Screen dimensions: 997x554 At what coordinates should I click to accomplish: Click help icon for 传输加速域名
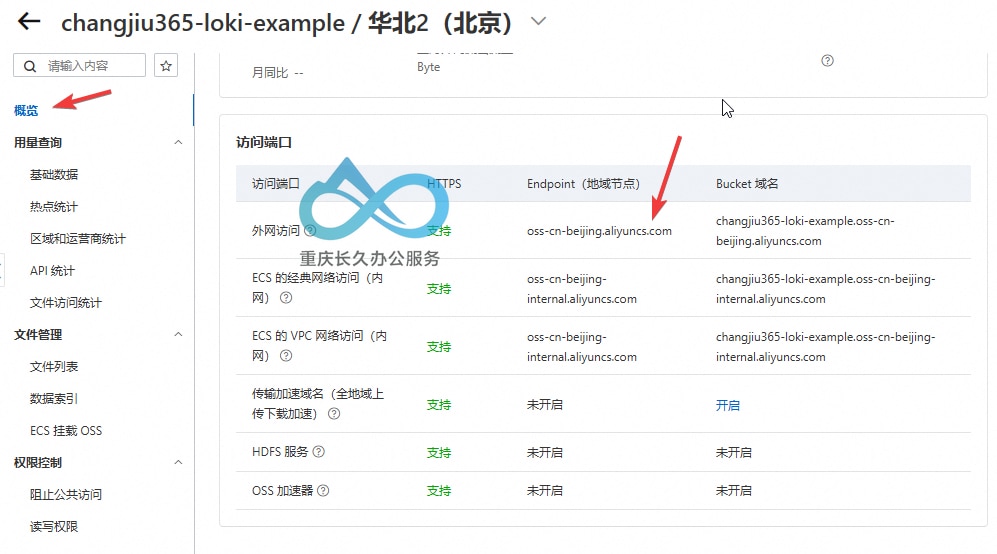pos(334,413)
